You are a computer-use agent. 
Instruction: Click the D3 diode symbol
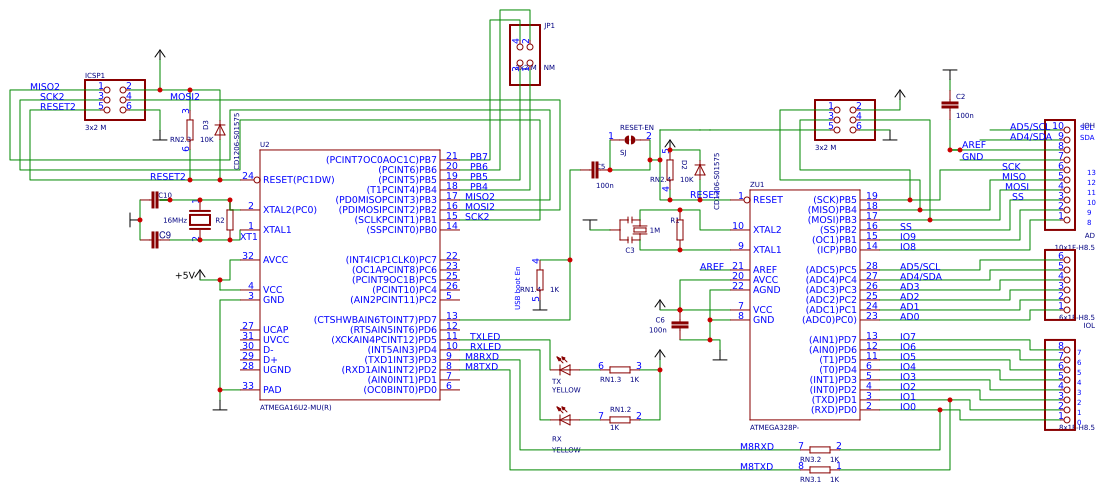(220, 130)
